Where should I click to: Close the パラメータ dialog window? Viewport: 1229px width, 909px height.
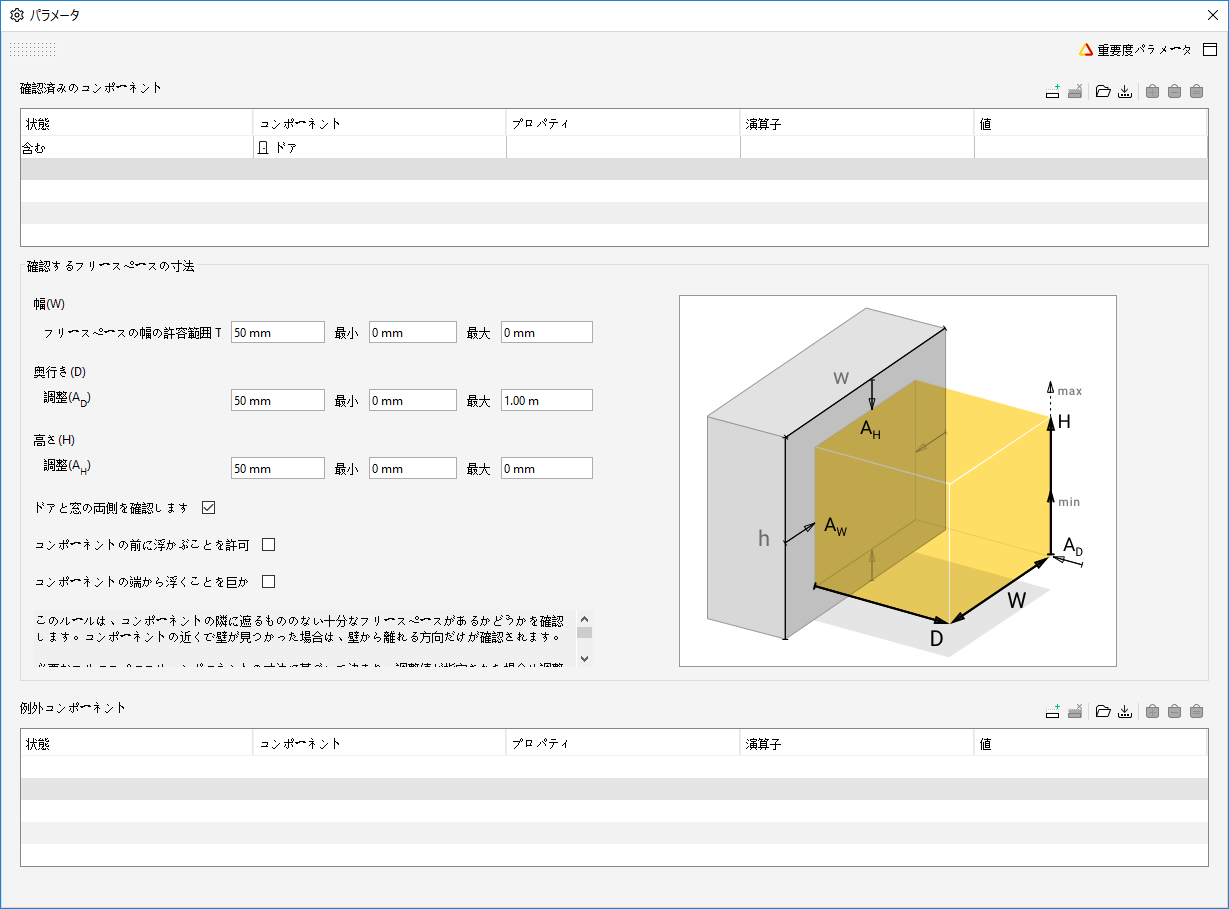pyautogui.click(x=1212, y=15)
